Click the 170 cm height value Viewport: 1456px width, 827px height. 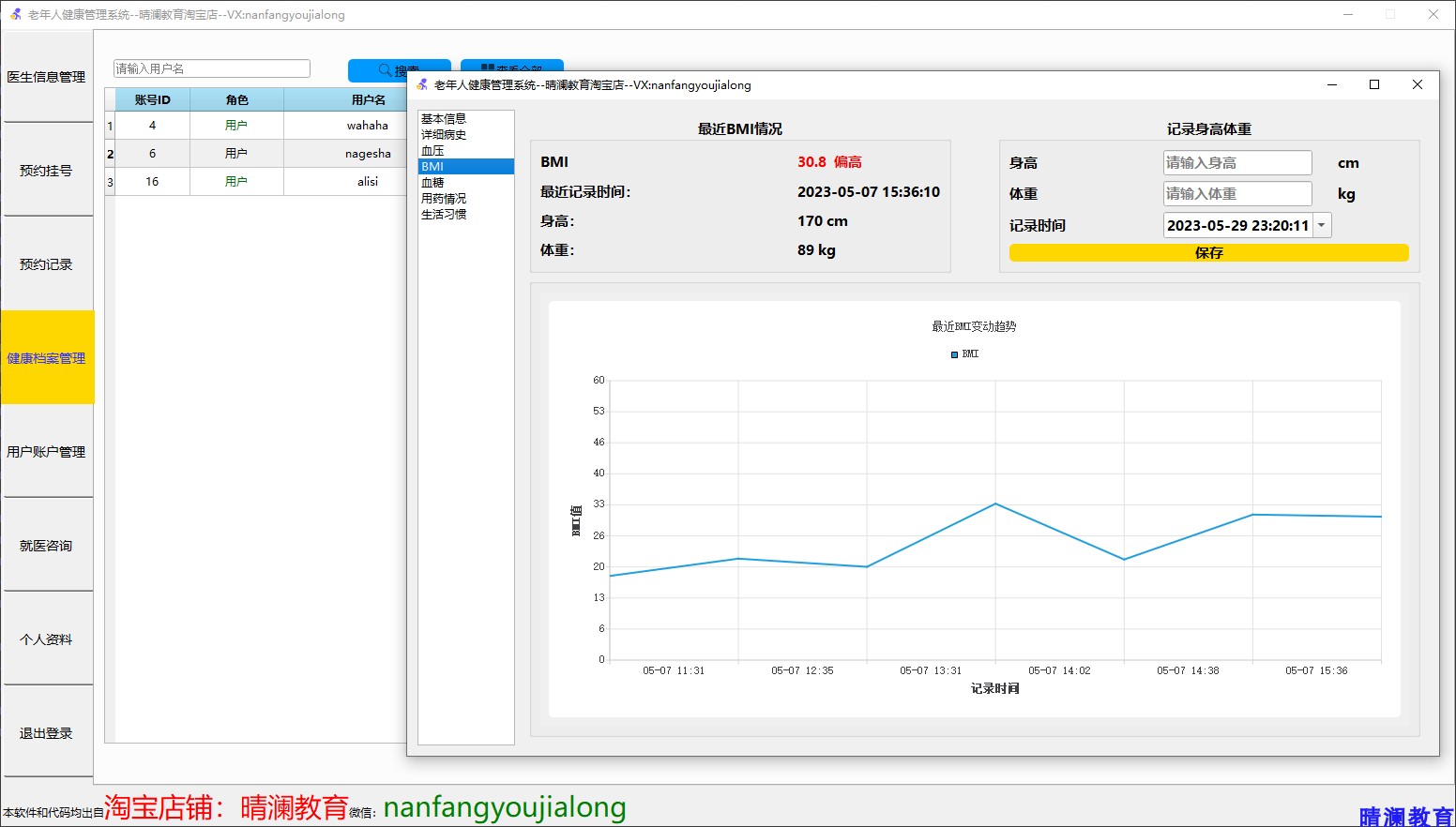(x=823, y=221)
